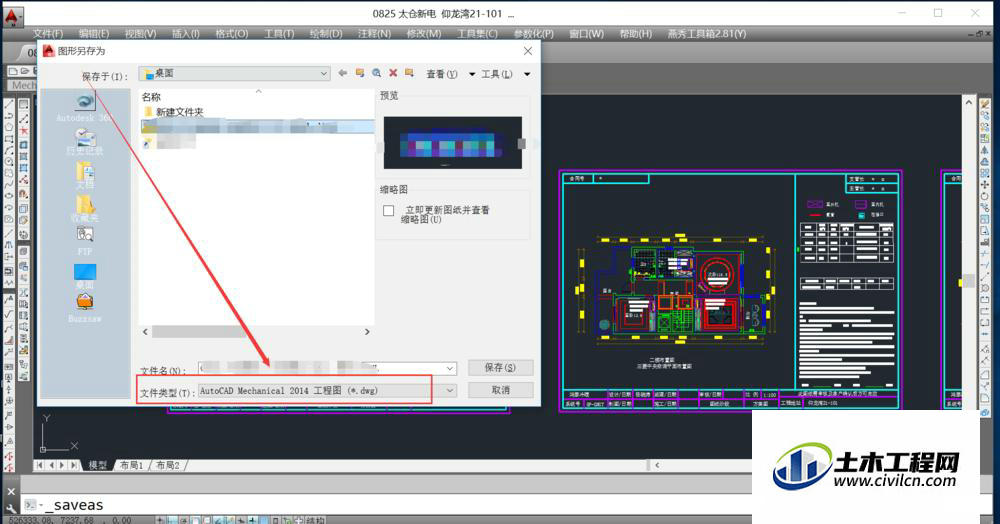Step to next layout tab arrow
This screenshot has width=1000, height=524.
pos(62,465)
